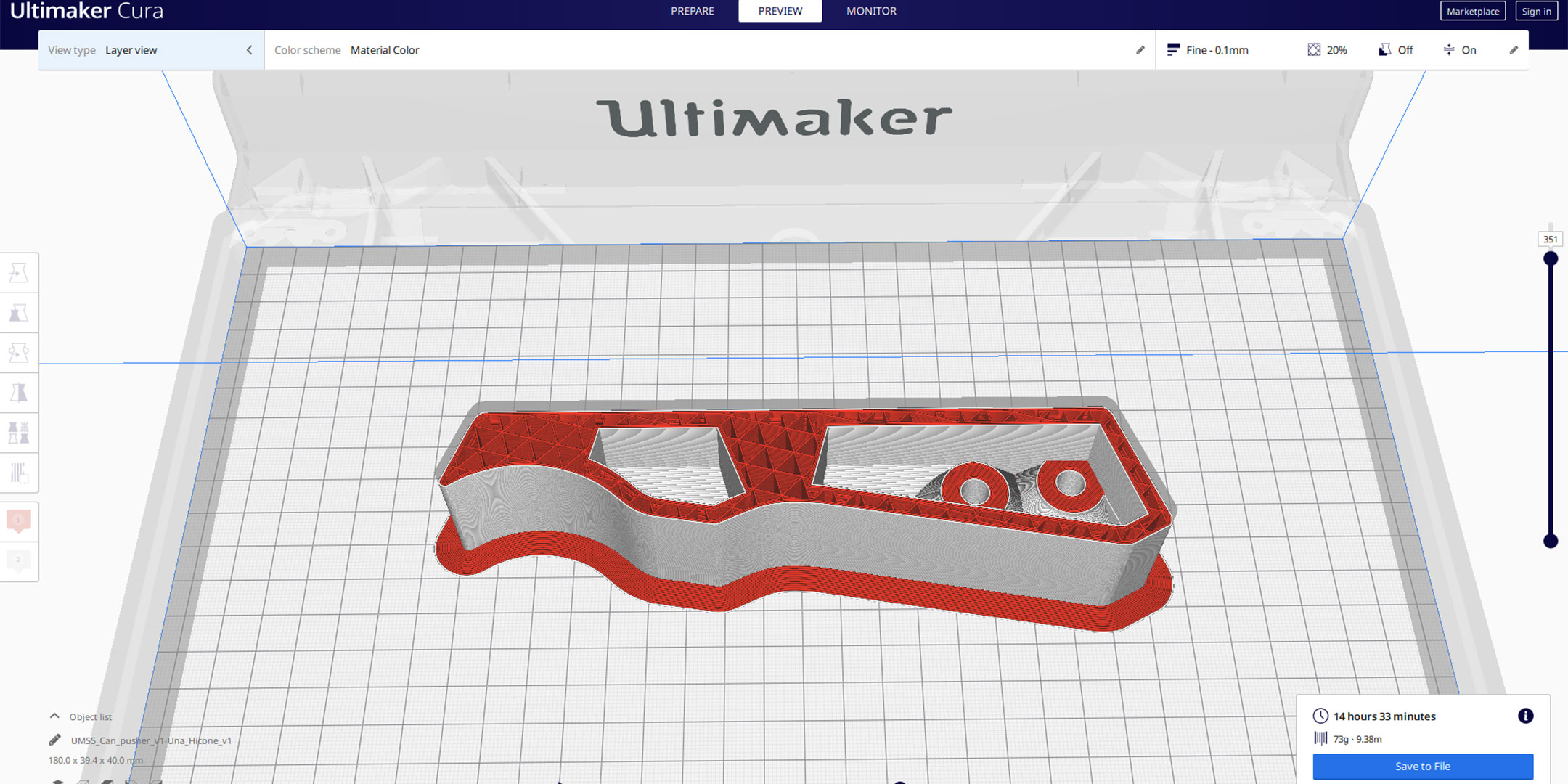Select the Mirror tool in left toolbar

point(19,393)
